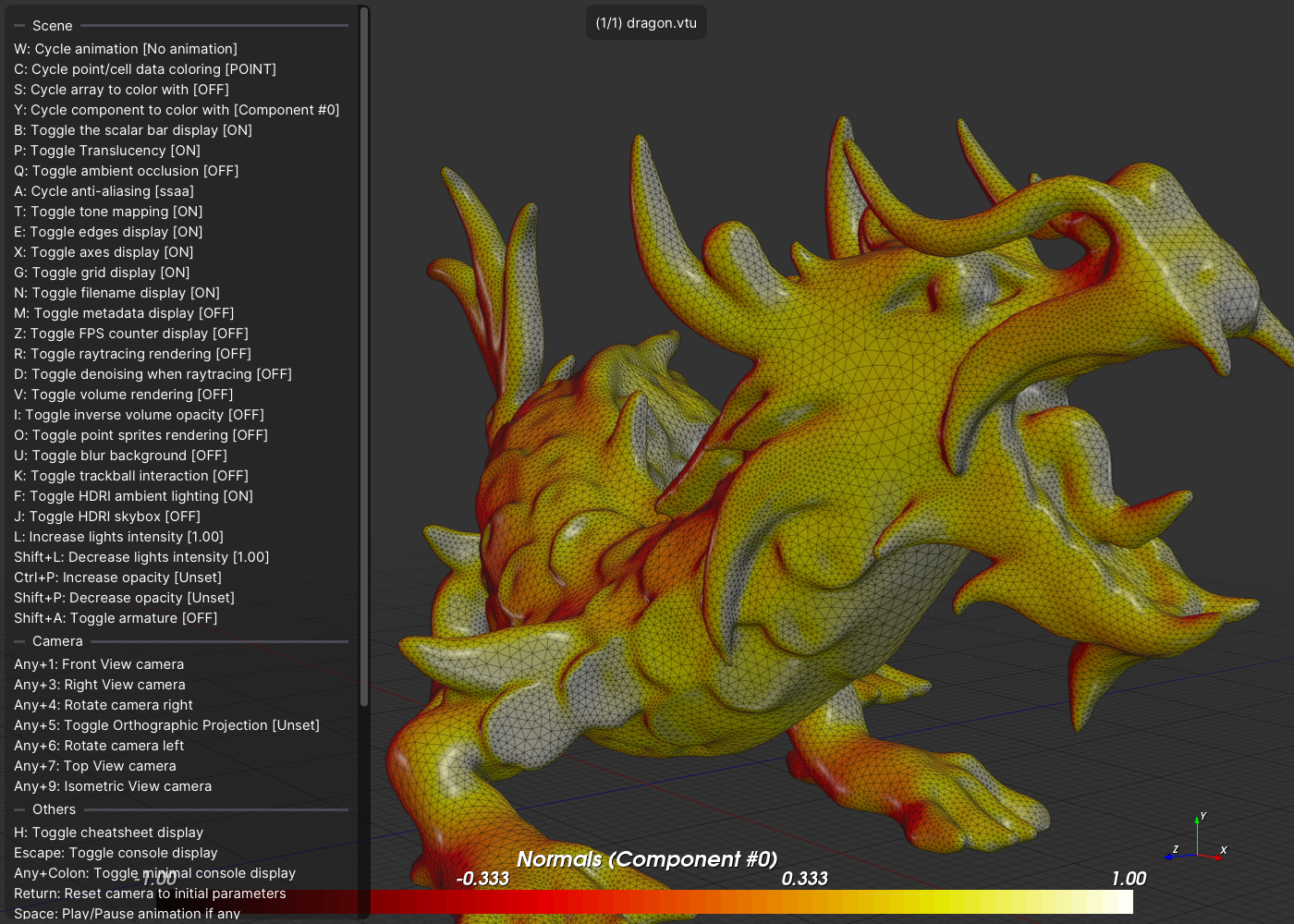Viewport: 1294px width, 924px height.
Task: Click Isometric View camera entry
Action: 113,786
